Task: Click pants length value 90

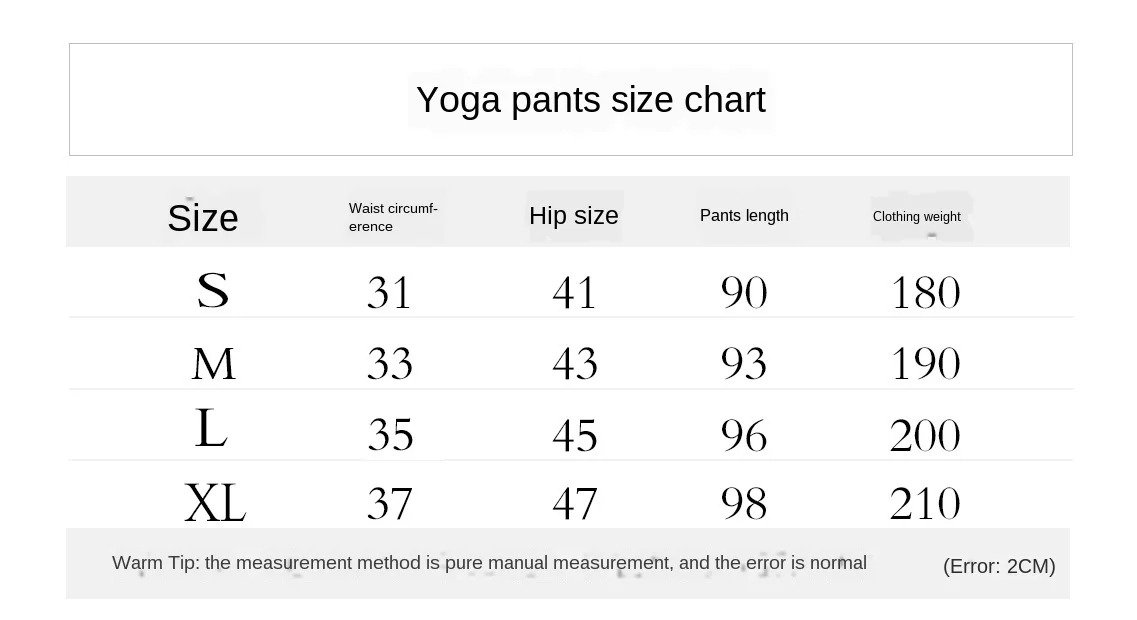Action: click(x=744, y=293)
